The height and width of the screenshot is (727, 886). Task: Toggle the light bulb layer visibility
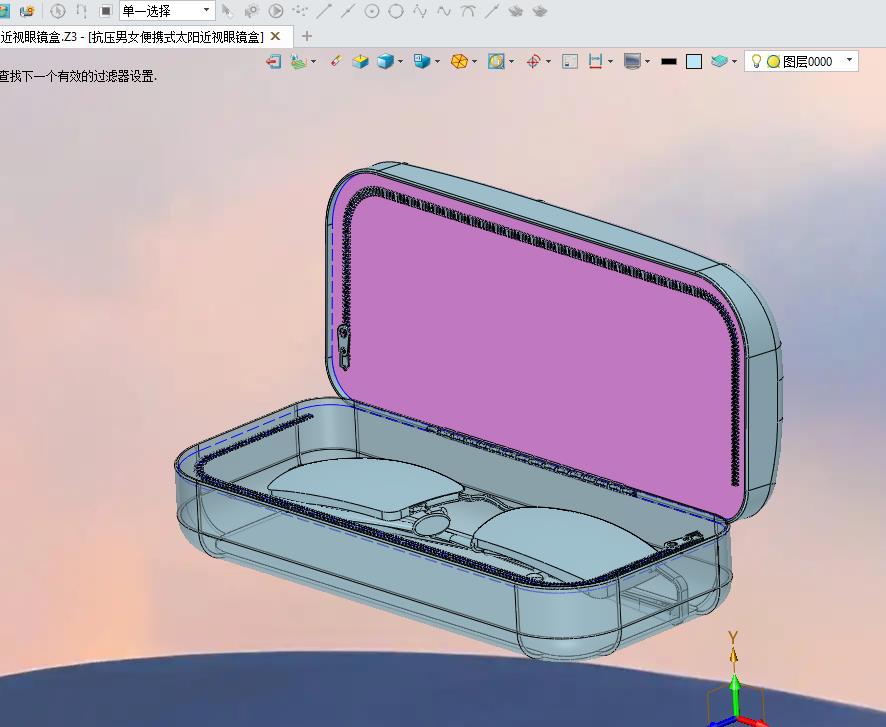(757, 61)
